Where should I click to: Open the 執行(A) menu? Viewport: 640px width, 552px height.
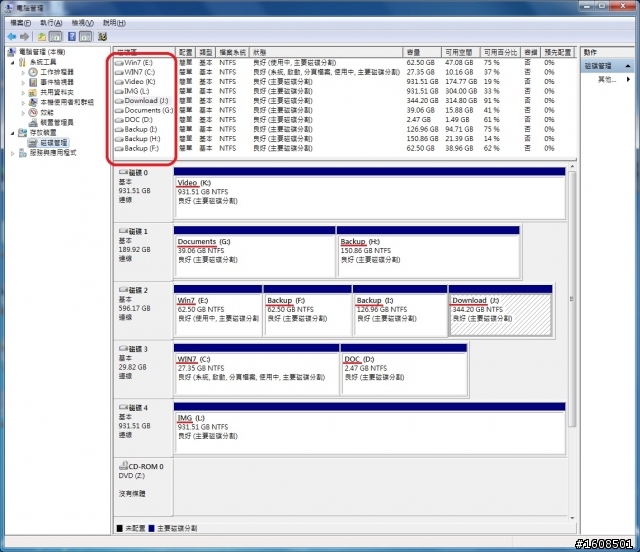(x=51, y=23)
